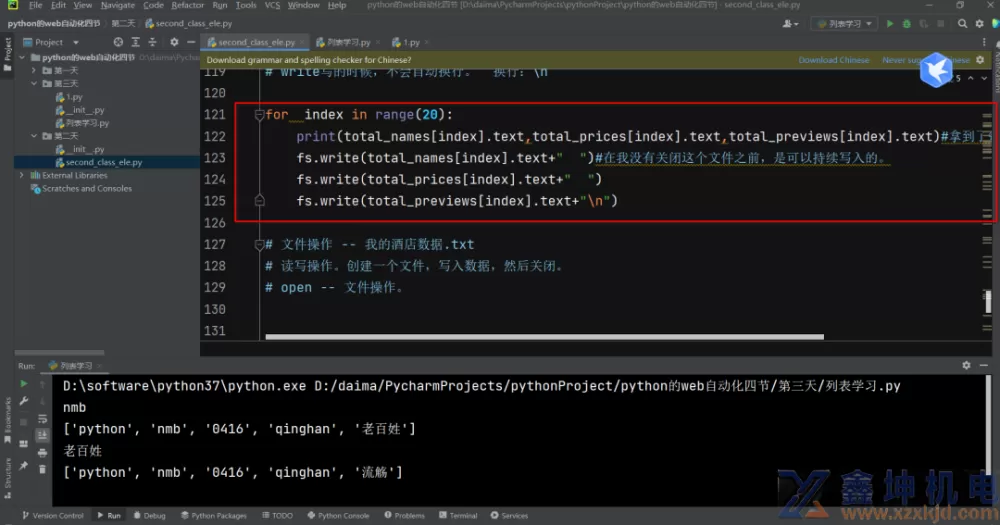The image size is (1000, 525).
Task: Open the 列表学习 run configuration dropdown
Action: (x=844, y=24)
